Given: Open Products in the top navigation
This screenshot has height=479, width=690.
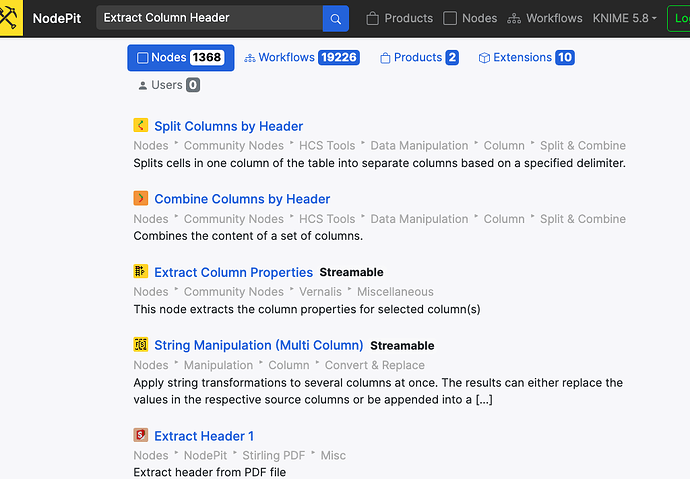Looking at the screenshot, I should click(x=399, y=18).
